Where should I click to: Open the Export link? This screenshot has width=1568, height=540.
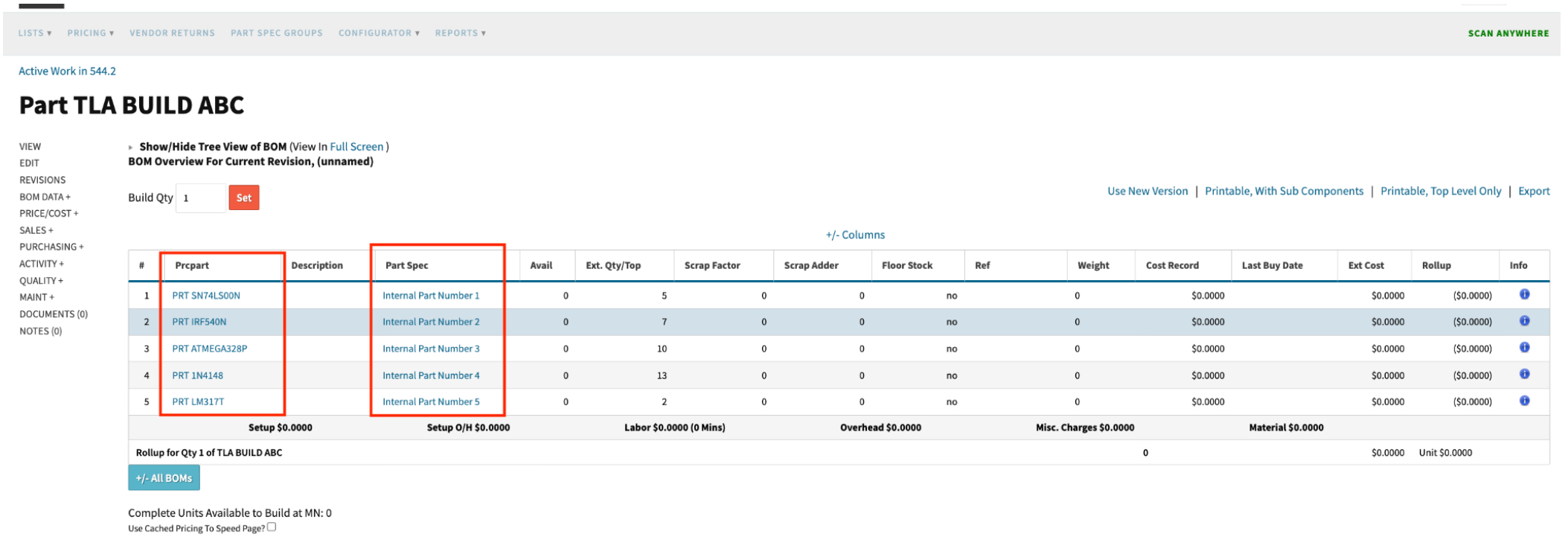(1533, 191)
